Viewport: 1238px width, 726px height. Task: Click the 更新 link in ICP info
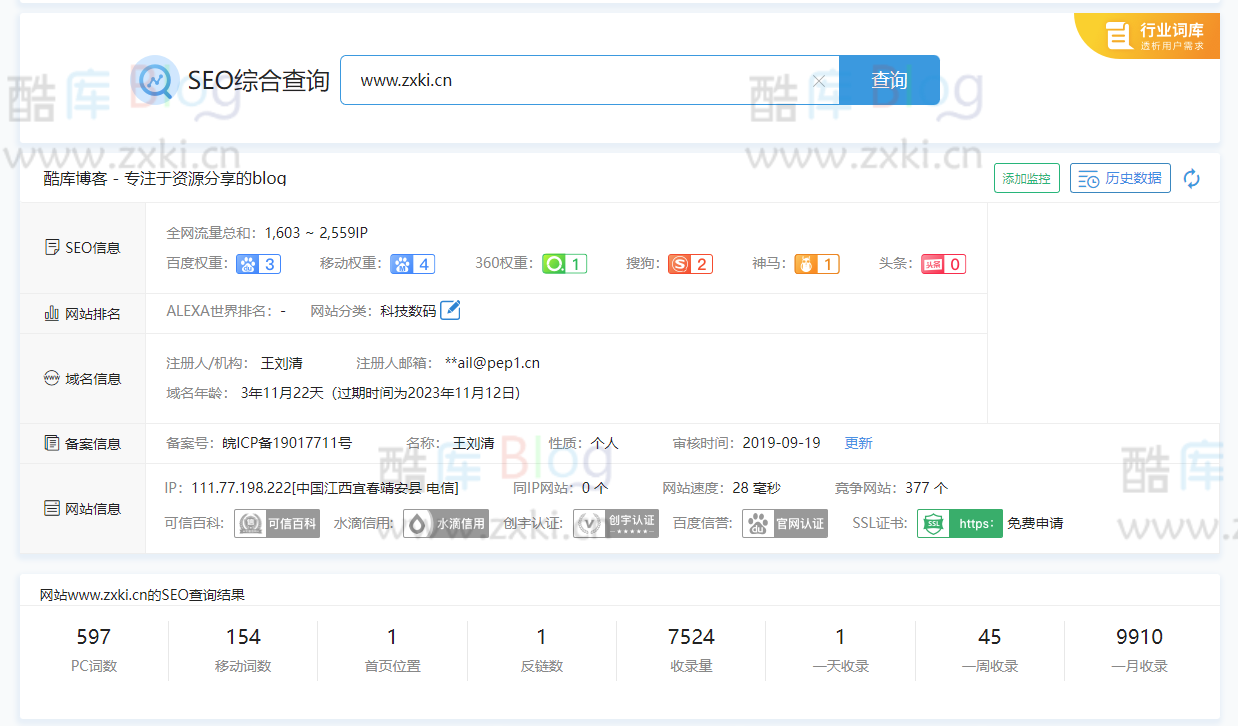[858, 443]
